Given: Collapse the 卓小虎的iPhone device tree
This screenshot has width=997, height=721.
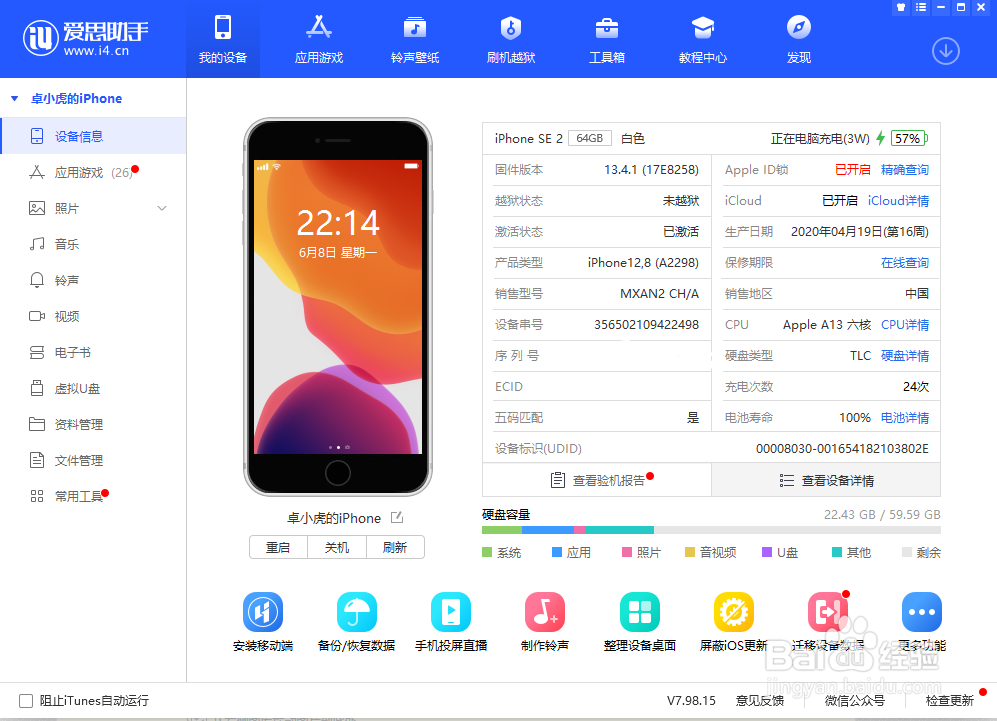Looking at the screenshot, I should (15, 99).
